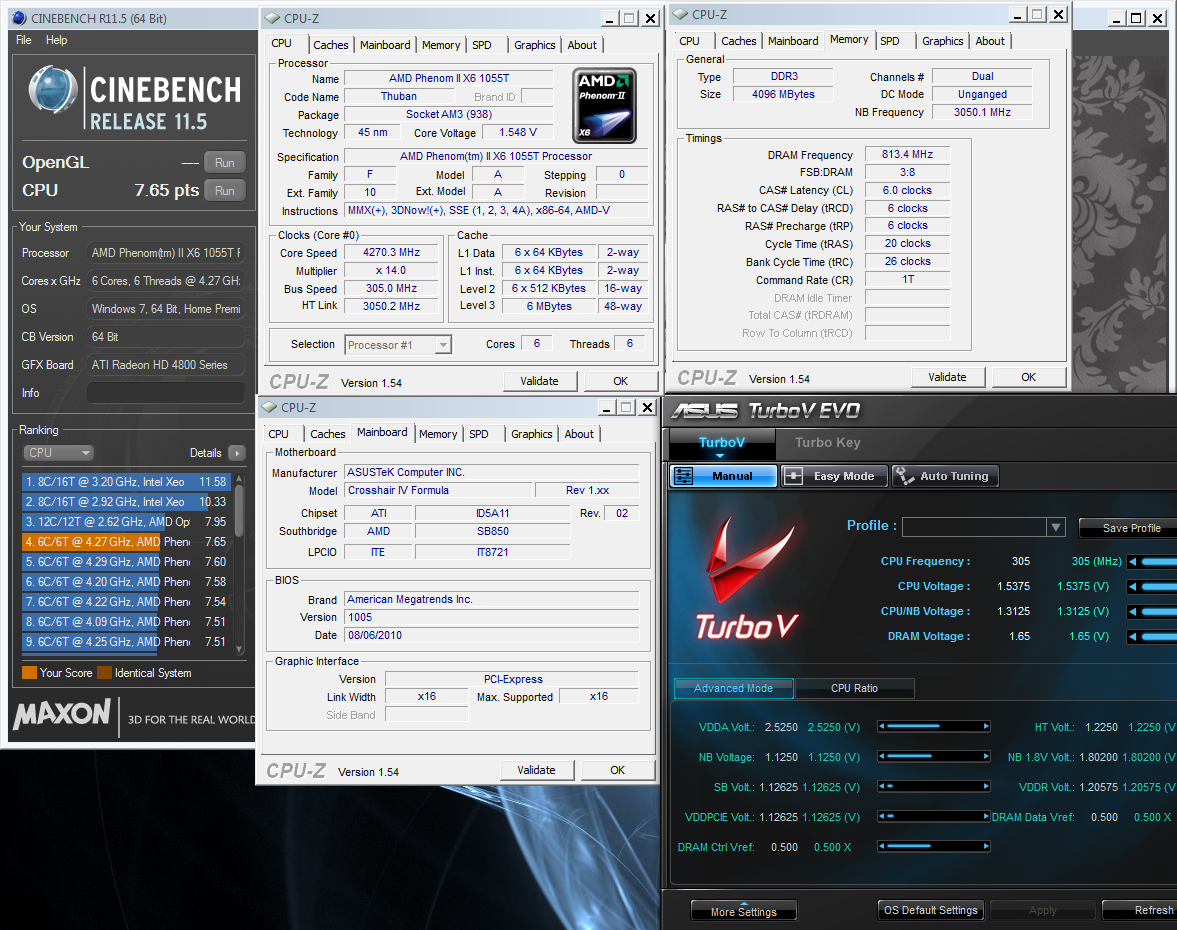Click the left arrow next to CPU Voltage 1.5375 (V)

pyautogui.click(x=1133, y=586)
